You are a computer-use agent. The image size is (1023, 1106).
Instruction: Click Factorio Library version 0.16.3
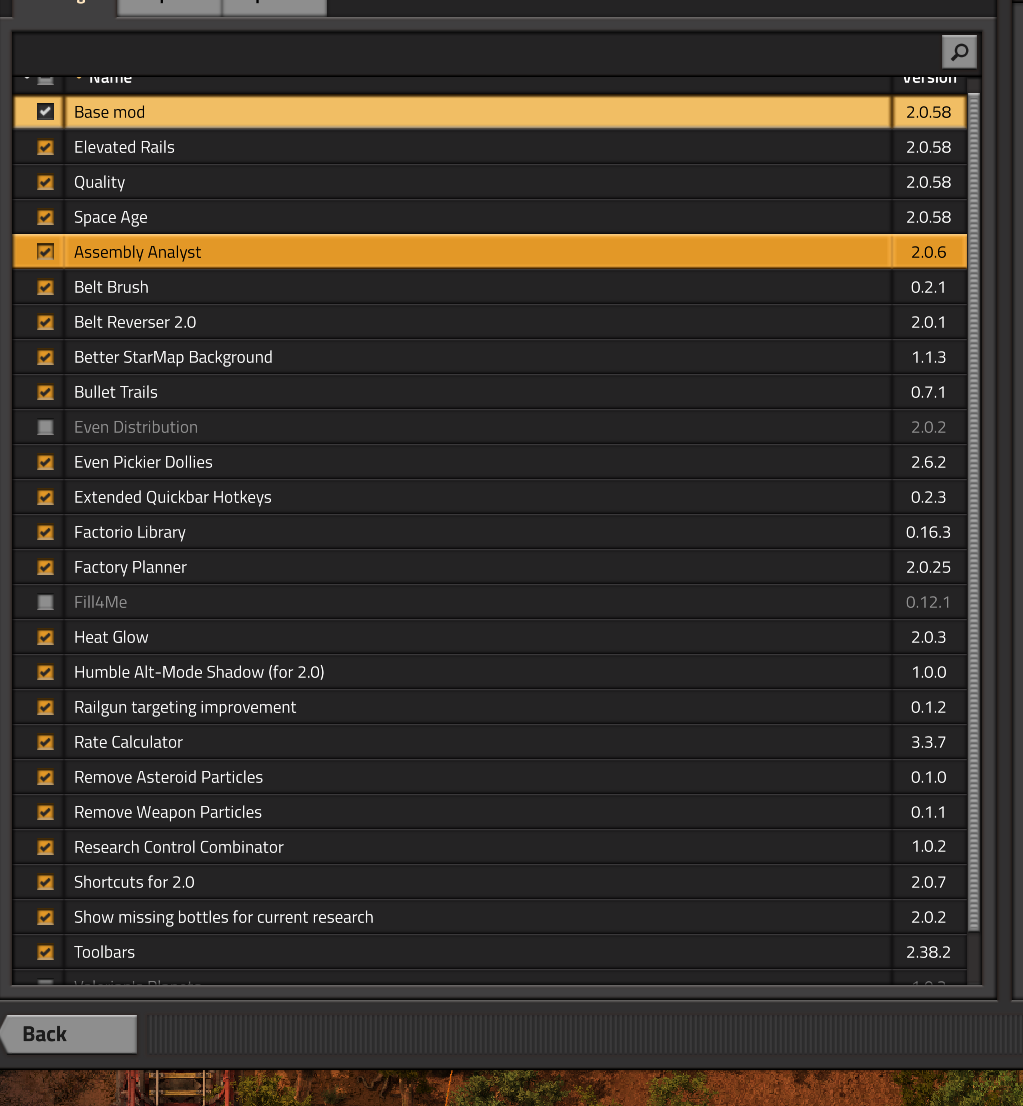click(x=928, y=532)
